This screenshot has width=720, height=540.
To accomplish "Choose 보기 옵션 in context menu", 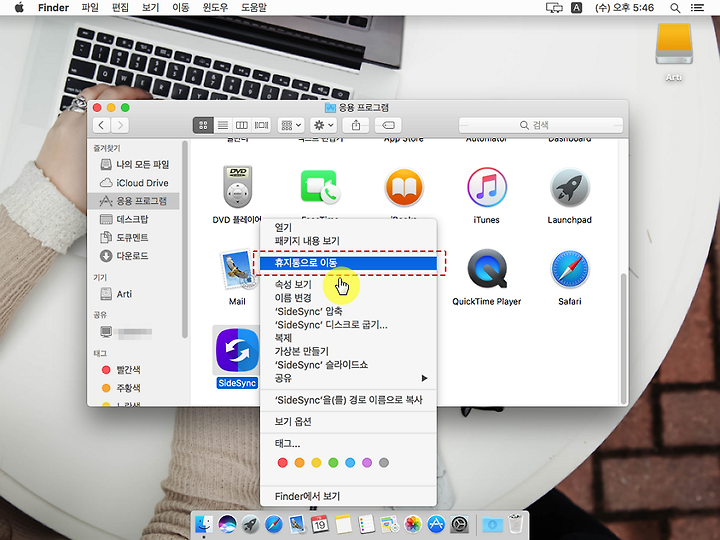I will (x=348, y=422).
